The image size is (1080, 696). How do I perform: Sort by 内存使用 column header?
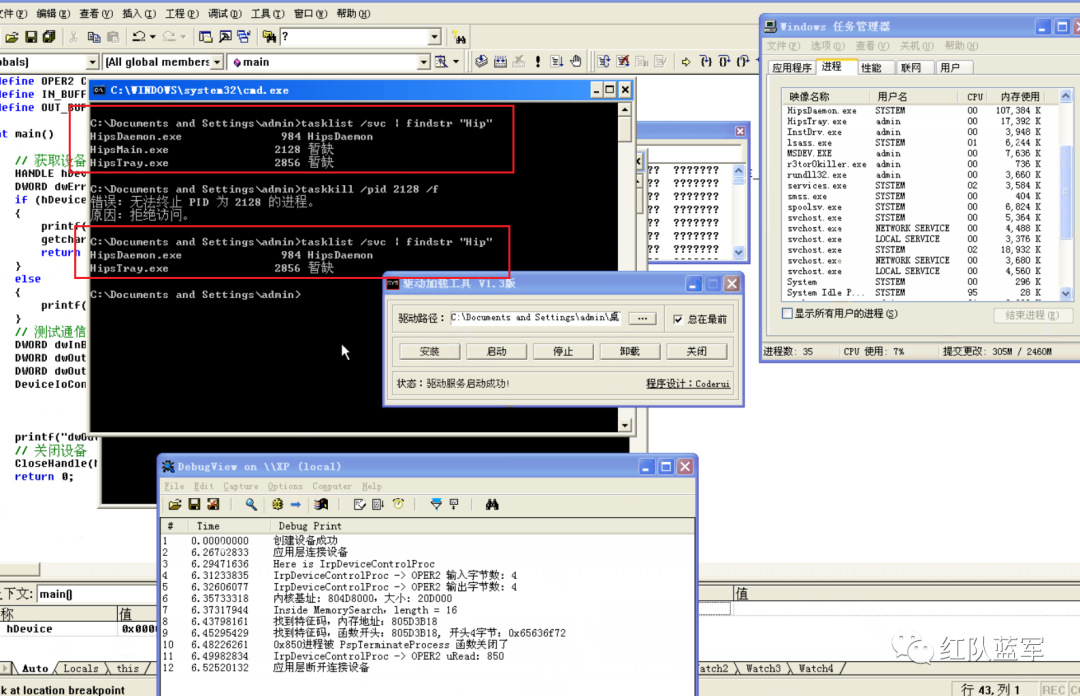coord(1018,96)
